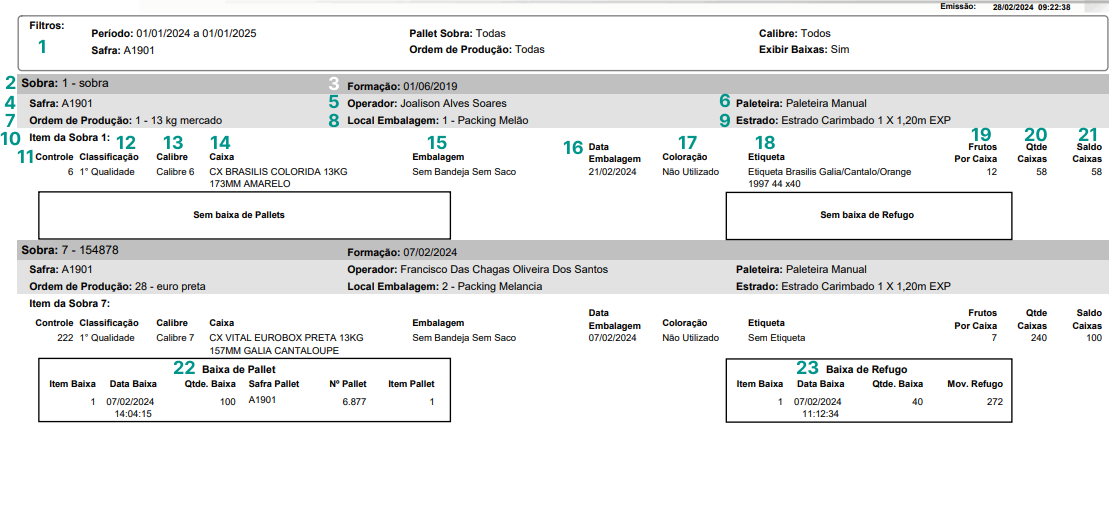
Task: Click Refugo Qtde. Baixa value 40
Action: coord(917,402)
